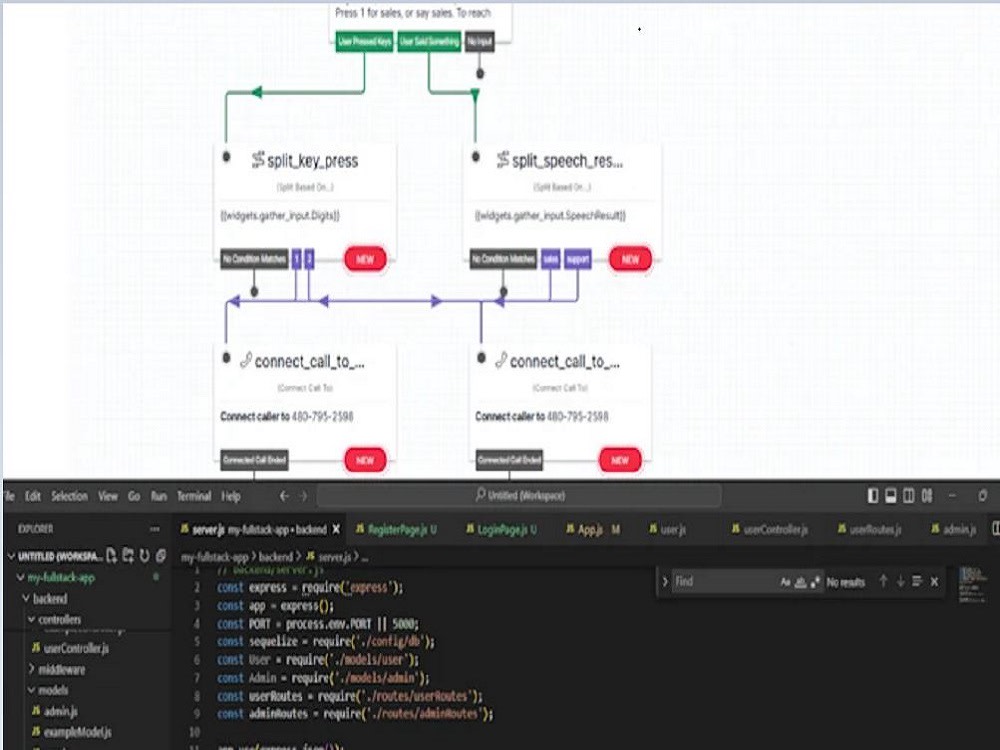Switch to App.js tab
Image resolution: width=1000 pixels, height=750 pixels.
(x=593, y=529)
